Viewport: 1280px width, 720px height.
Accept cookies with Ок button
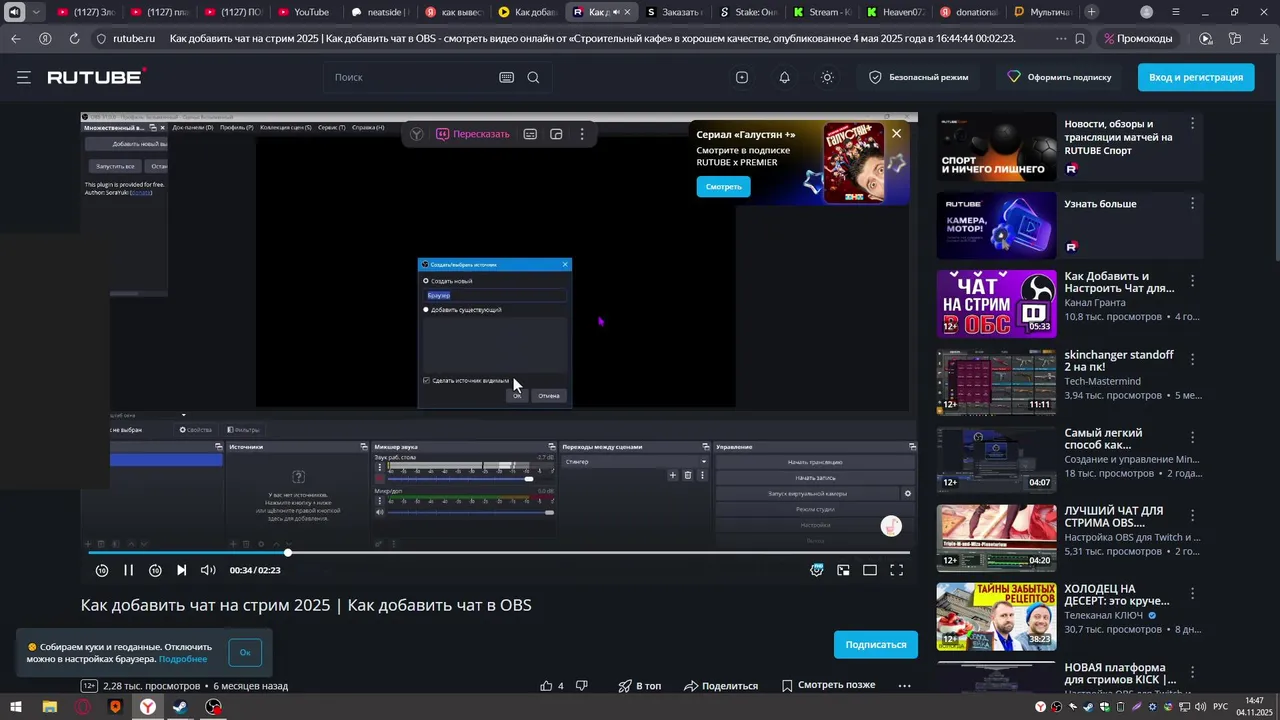245,653
